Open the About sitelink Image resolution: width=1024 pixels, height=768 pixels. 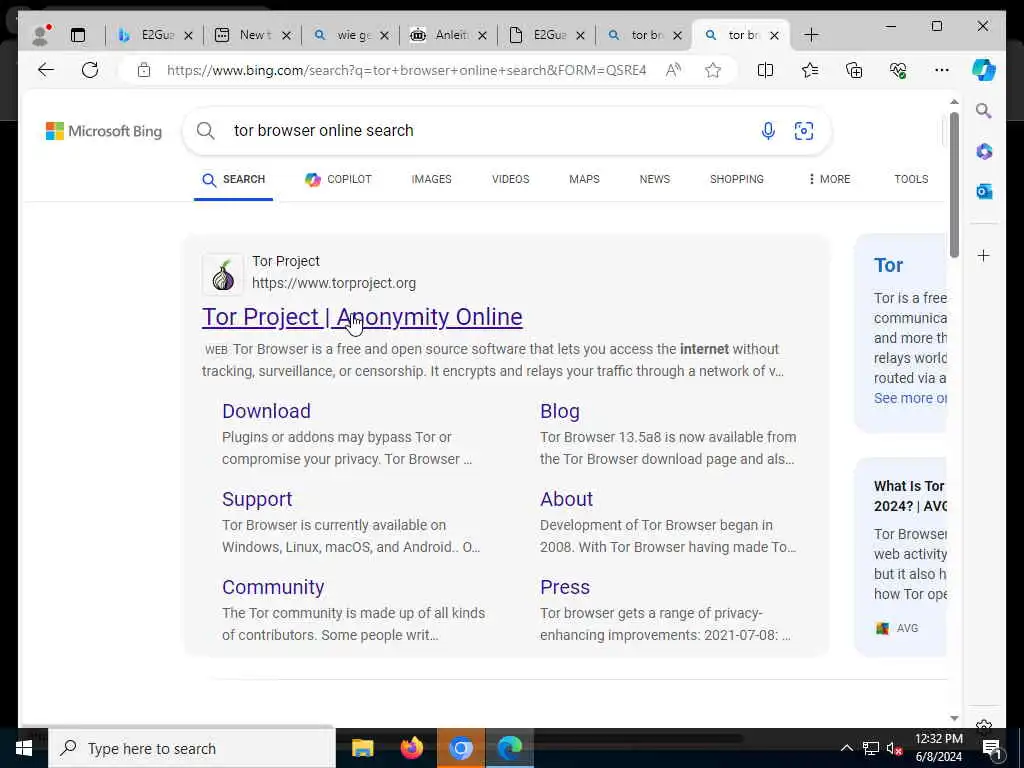point(566,499)
